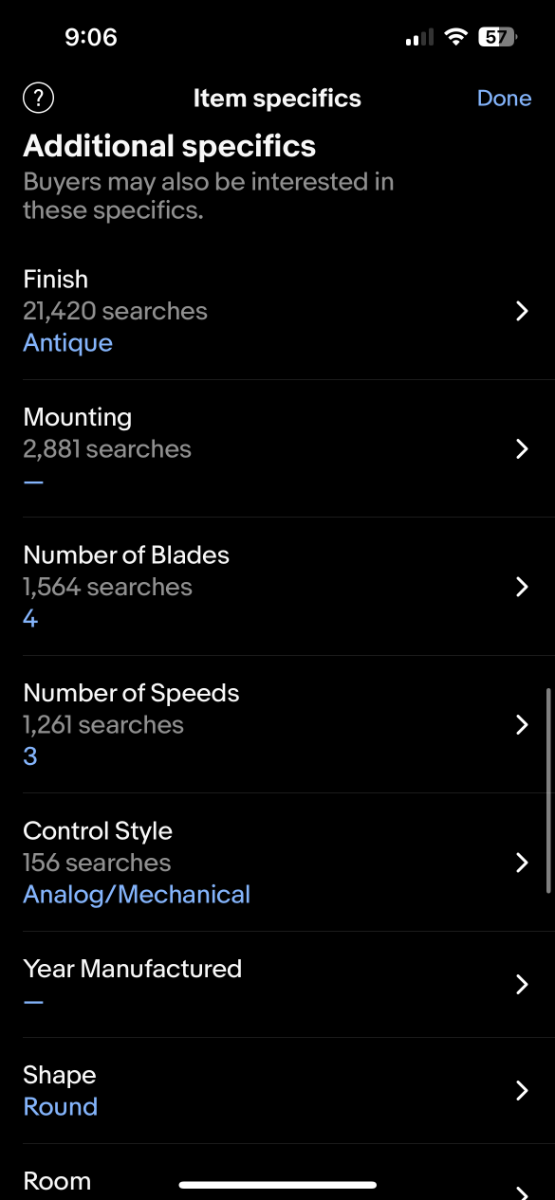Select the Round shape value

coord(60,1107)
